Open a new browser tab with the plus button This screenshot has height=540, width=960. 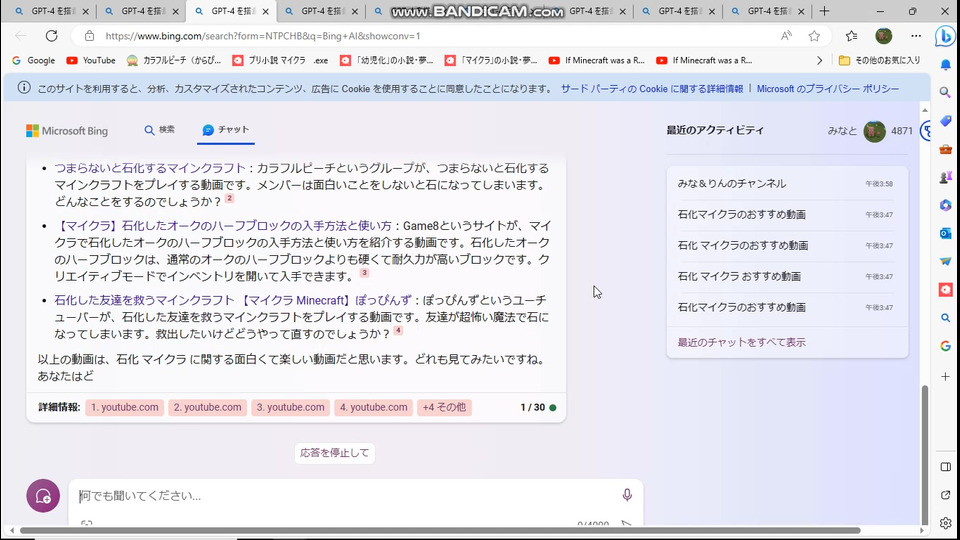point(824,11)
